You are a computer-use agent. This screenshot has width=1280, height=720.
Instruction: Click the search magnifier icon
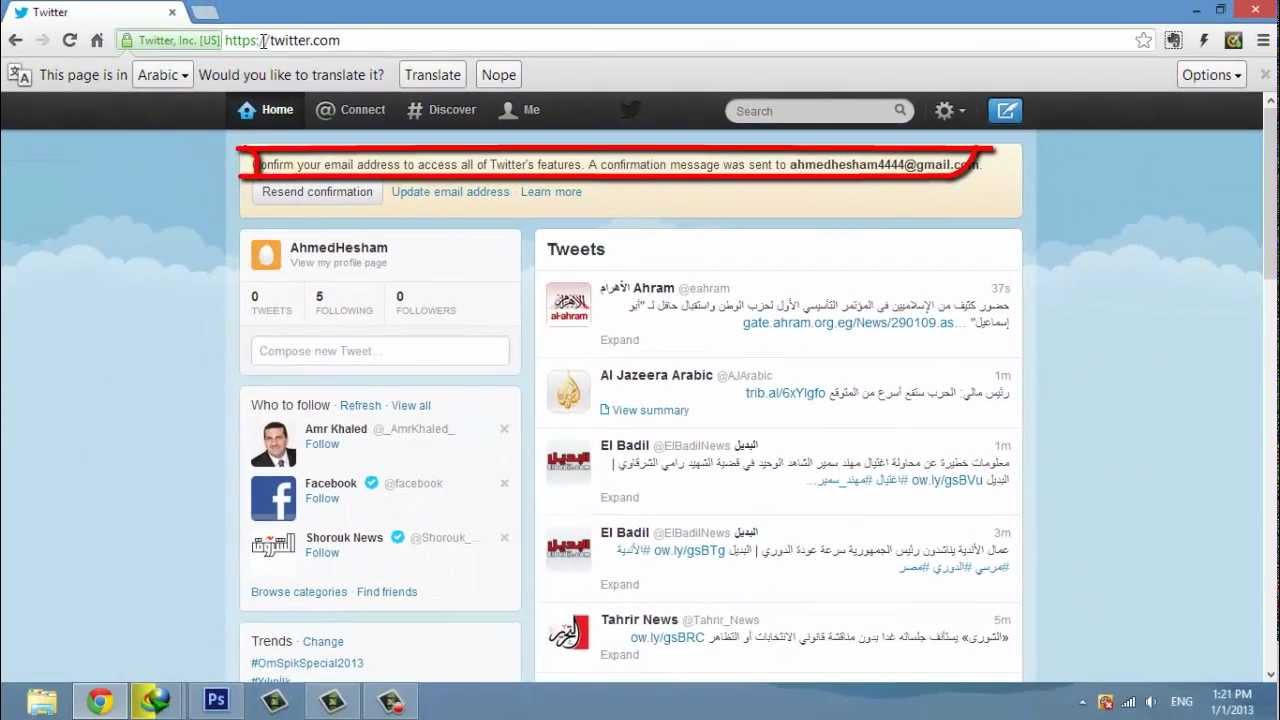(x=900, y=111)
